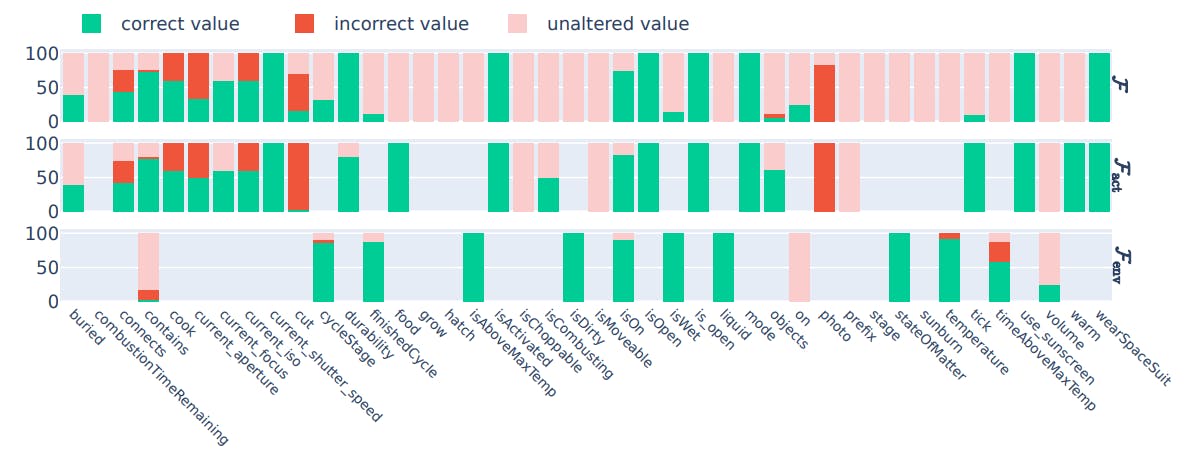1192x463 pixels.
Task: Click the stateOfMatter bar in bottom row
Action: [899, 268]
